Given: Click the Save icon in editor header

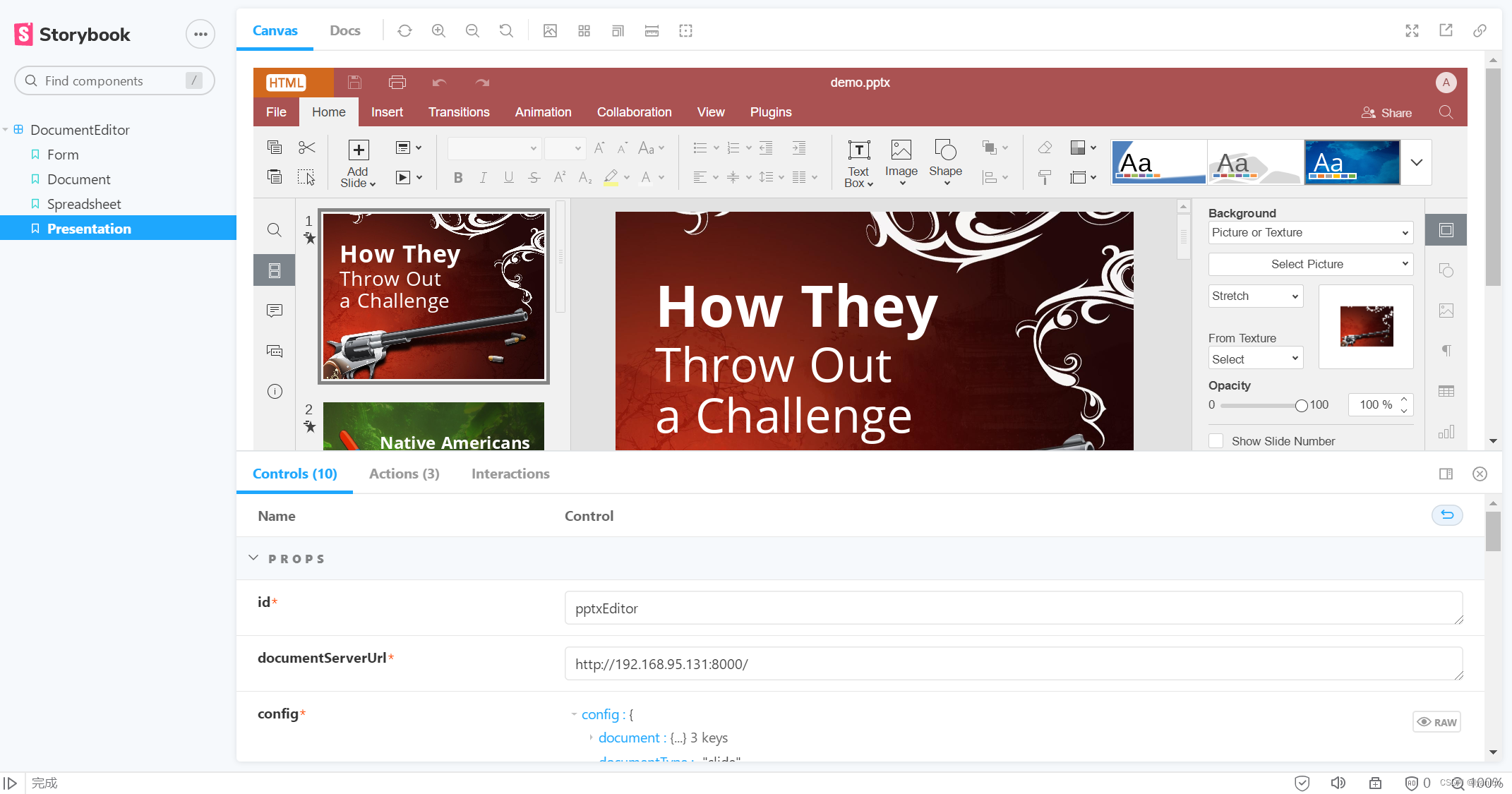Looking at the screenshot, I should (x=354, y=83).
